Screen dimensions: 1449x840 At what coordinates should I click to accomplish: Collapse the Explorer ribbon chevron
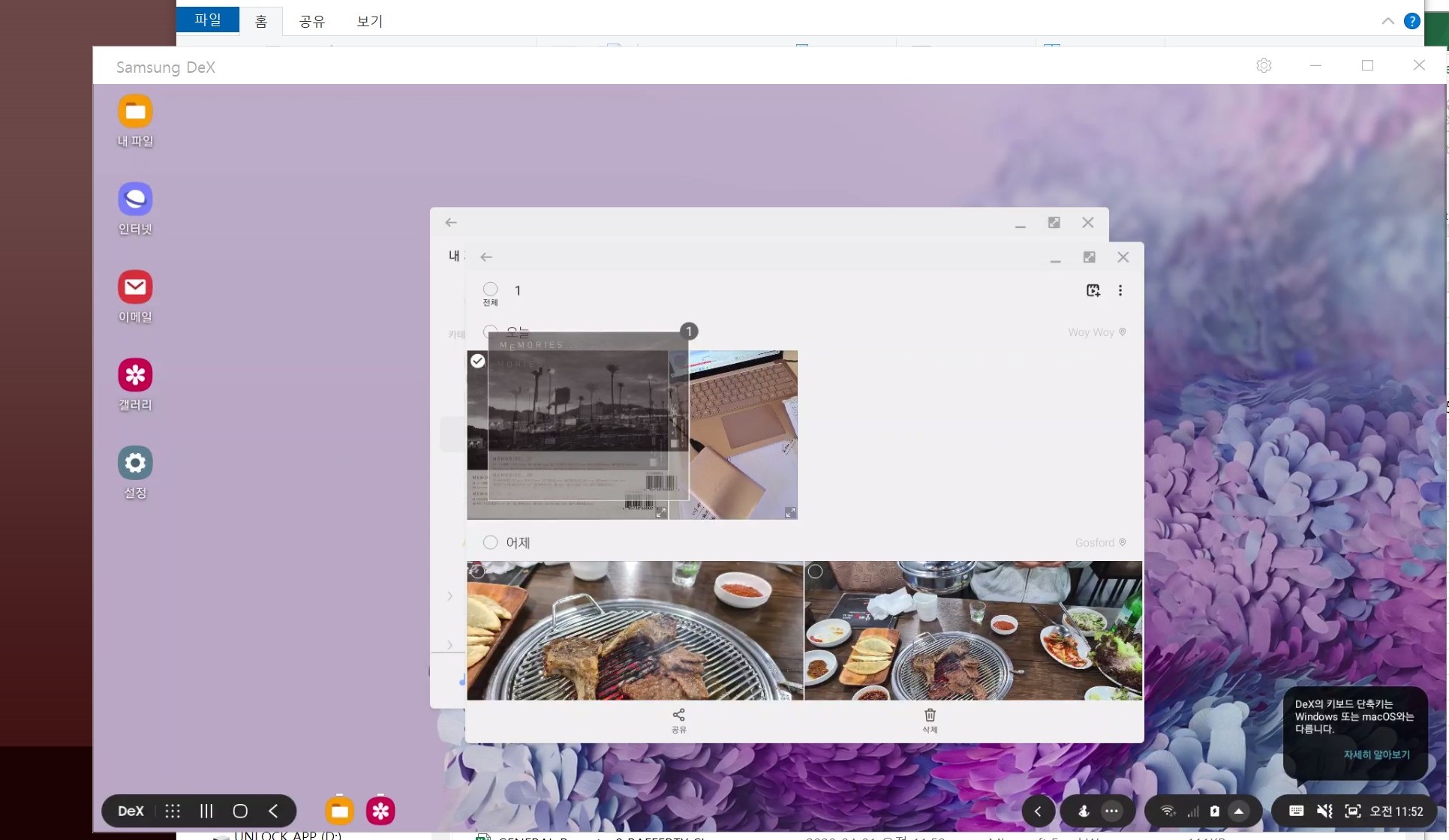coord(1388,21)
